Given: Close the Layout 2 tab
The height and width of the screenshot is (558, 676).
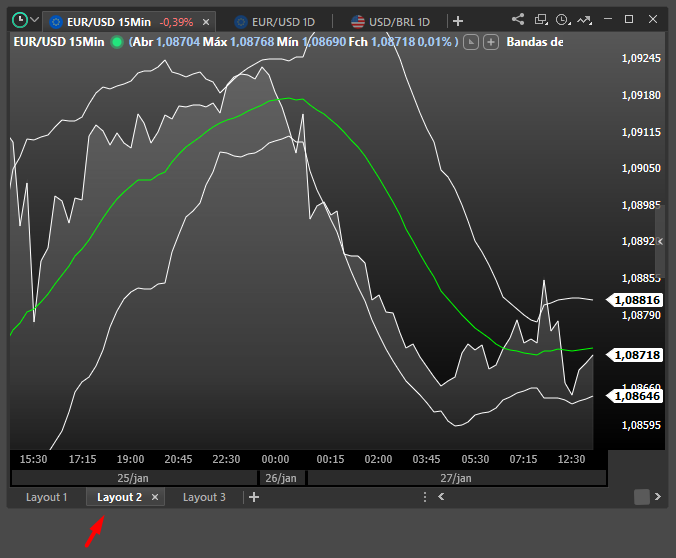Looking at the screenshot, I should [155, 497].
